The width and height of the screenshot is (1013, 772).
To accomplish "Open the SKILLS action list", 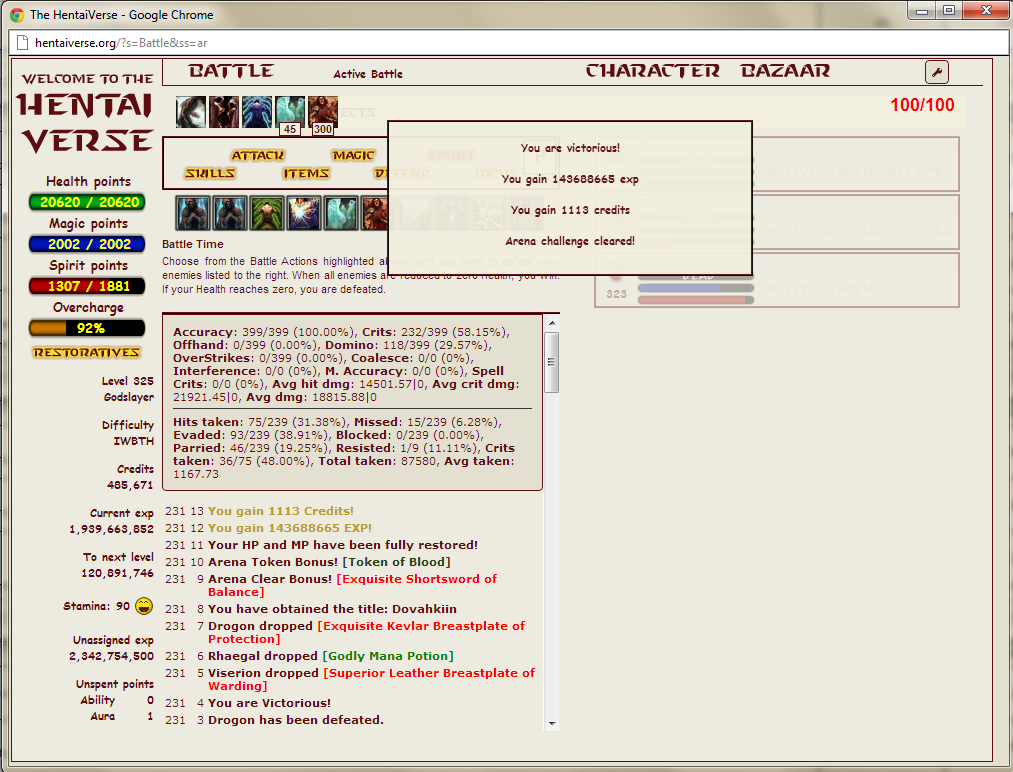I will pos(210,174).
